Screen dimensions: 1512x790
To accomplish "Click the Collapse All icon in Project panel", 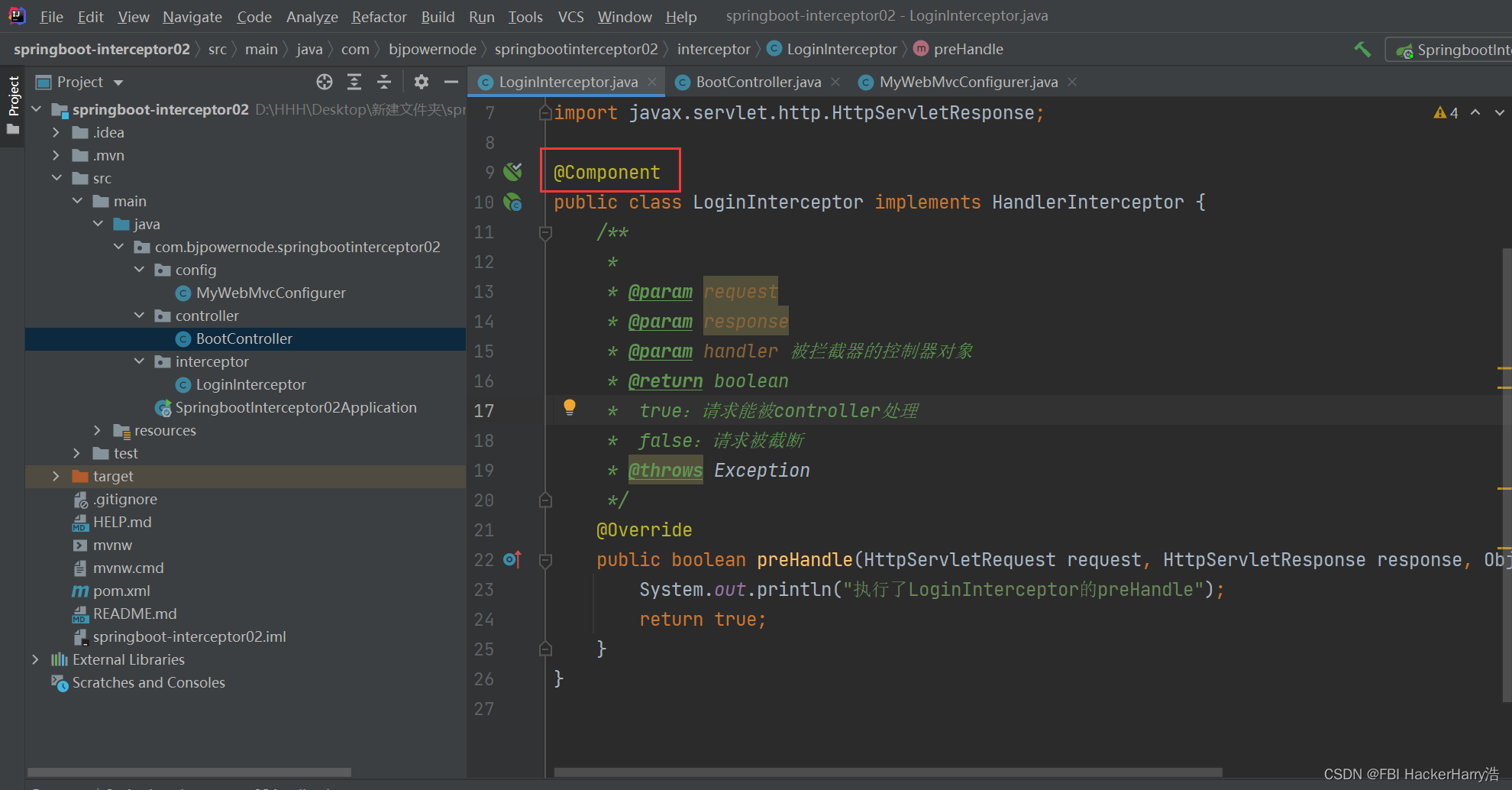I will (x=384, y=82).
